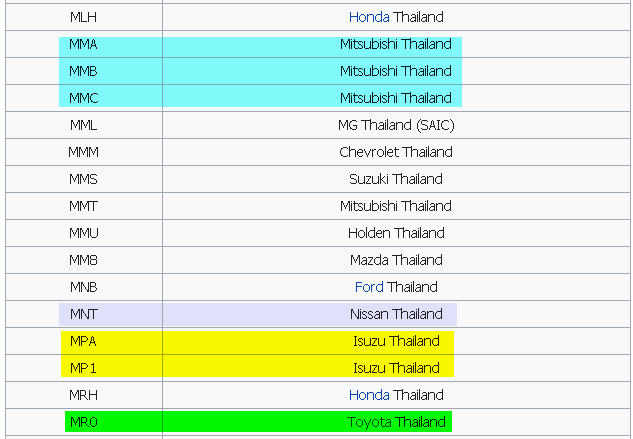This screenshot has height=439, width=633.
Task: Click the word Thailand in the MRH row
Action: (x=418, y=395)
